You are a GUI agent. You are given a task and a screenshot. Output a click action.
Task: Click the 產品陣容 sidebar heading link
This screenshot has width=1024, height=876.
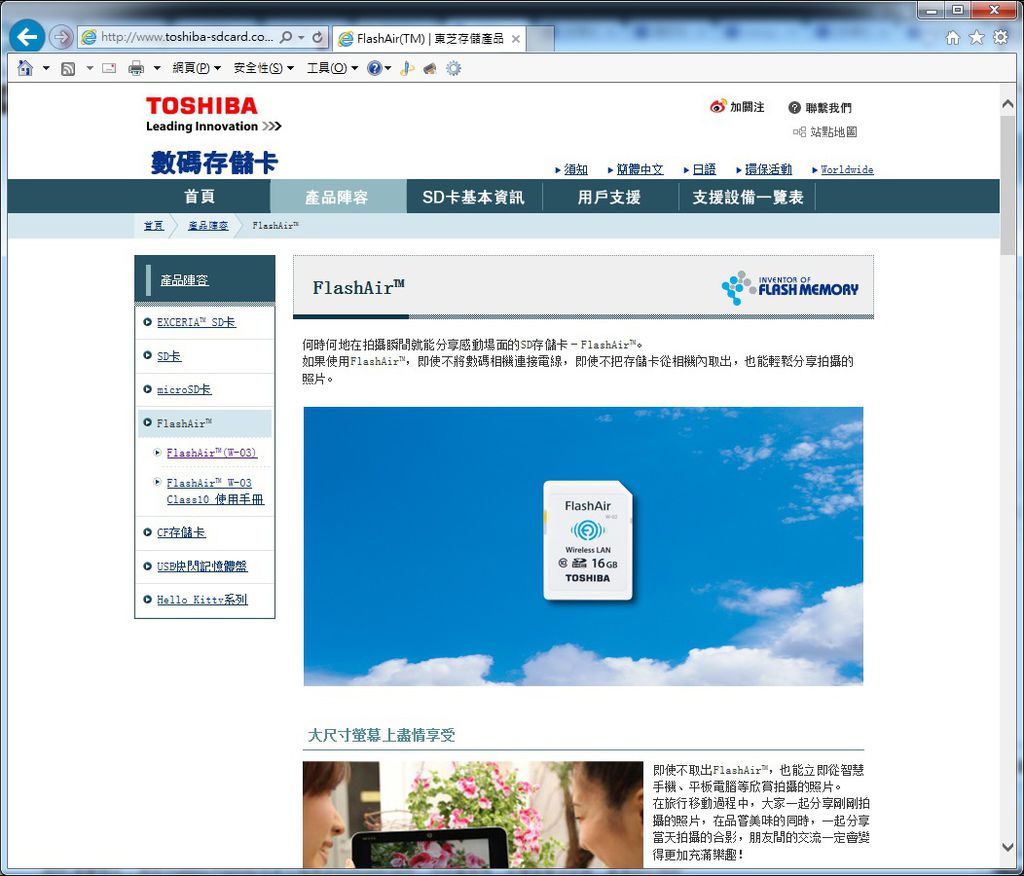[184, 280]
